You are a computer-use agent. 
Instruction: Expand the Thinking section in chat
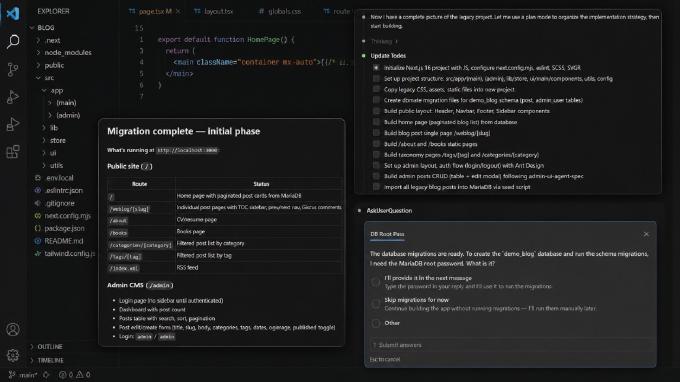[384, 41]
